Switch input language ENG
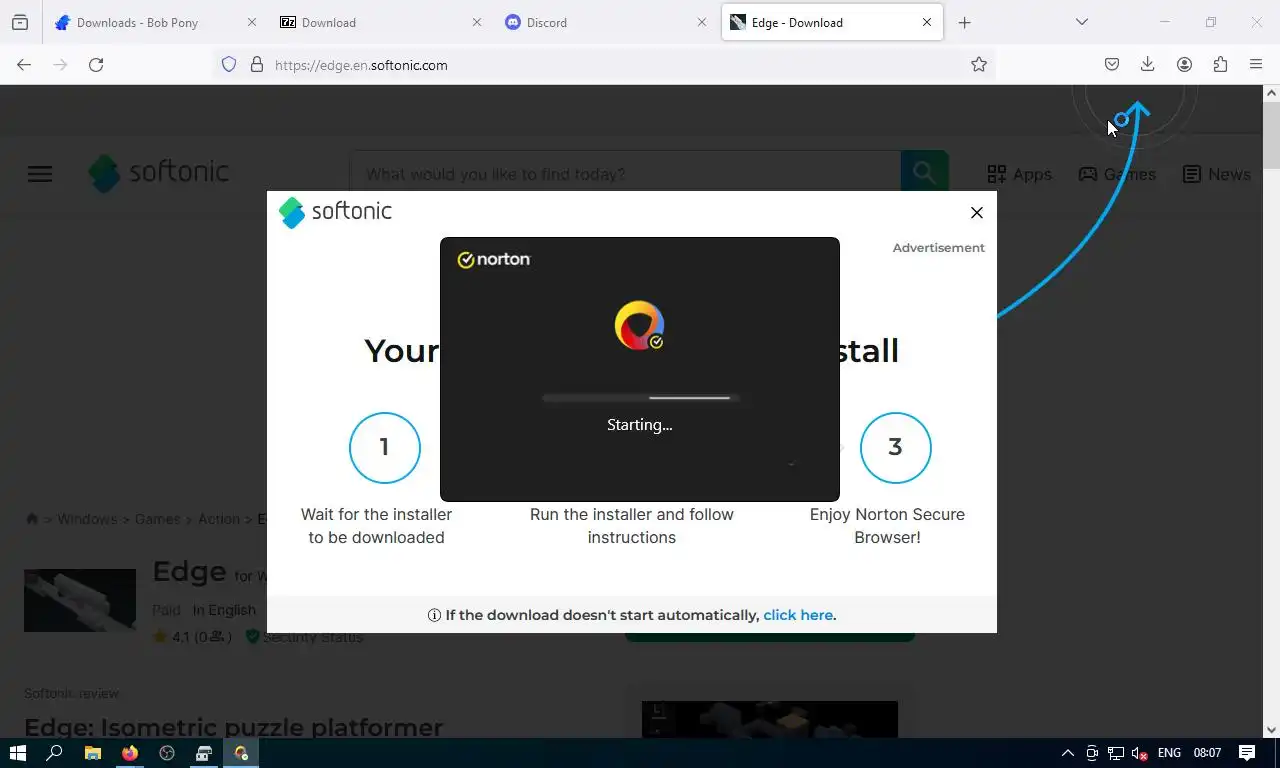1280x768 pixels. [1169, 753]
